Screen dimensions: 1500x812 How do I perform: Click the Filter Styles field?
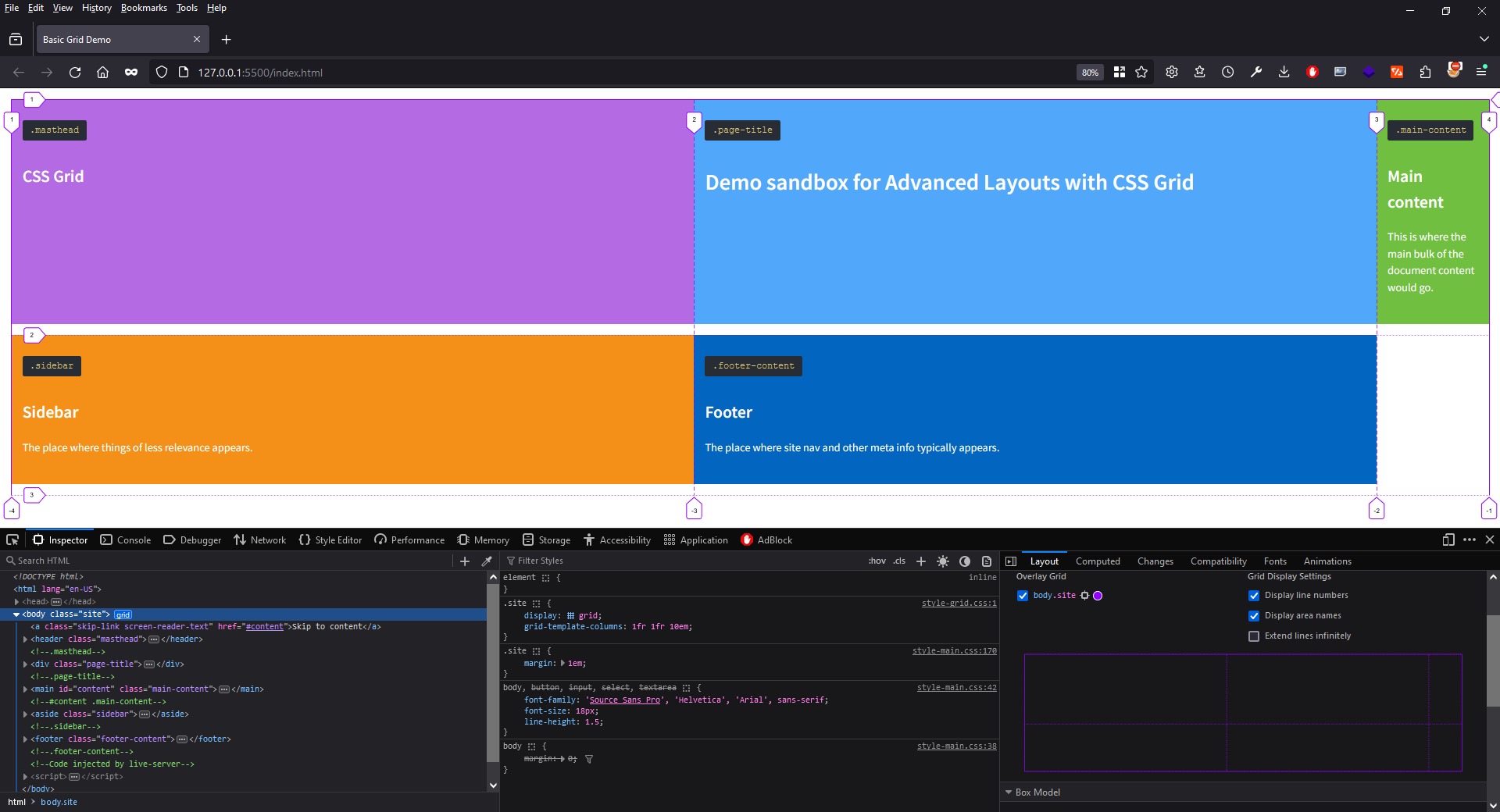pyautogui.click(x=684, y=561)
